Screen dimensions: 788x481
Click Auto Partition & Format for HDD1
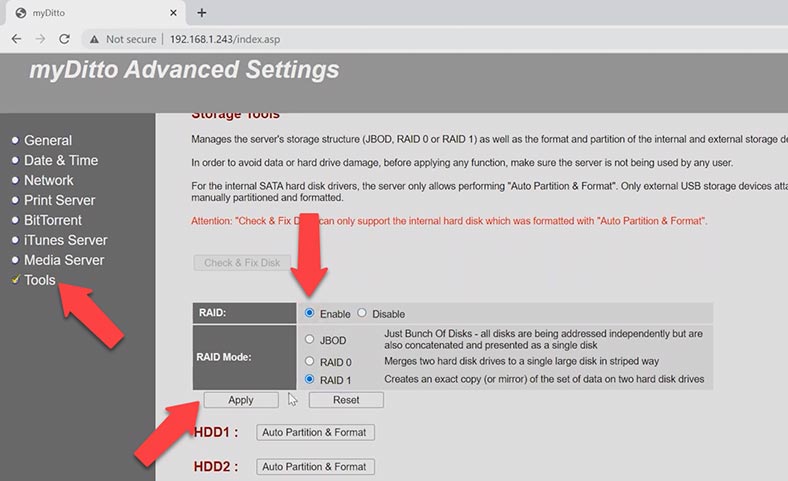315,432
